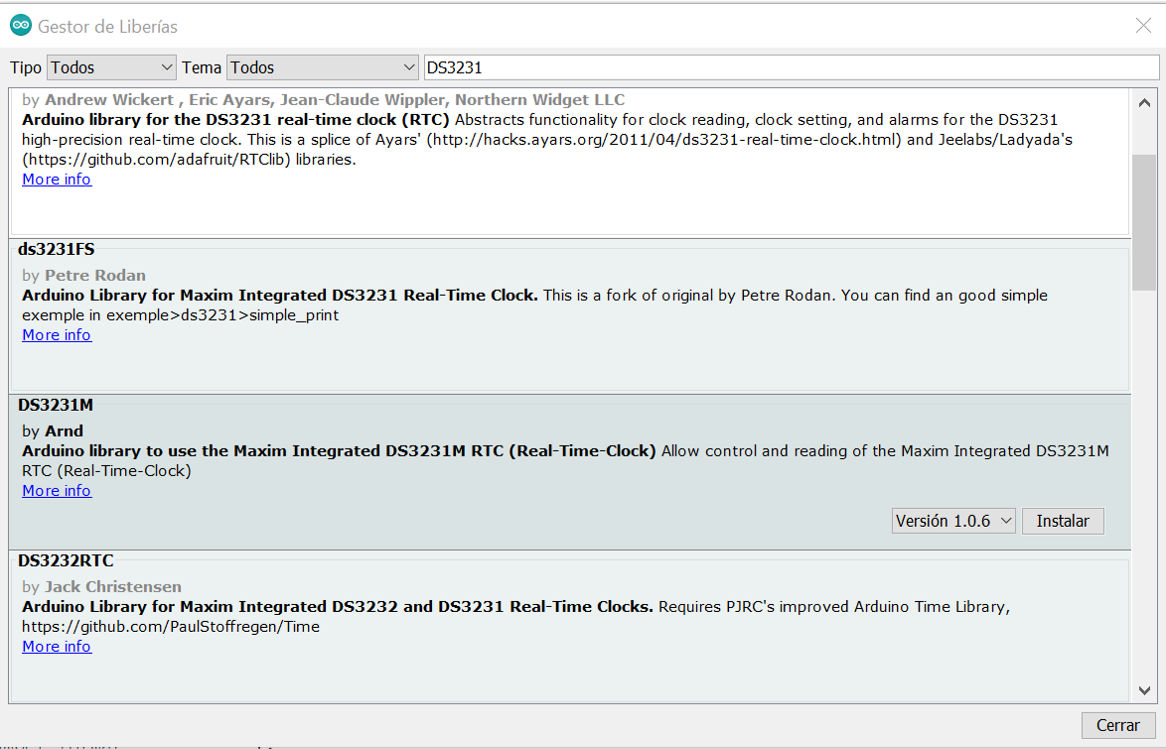Open More info link for DS3231M library
This screenshot has width=1166, height=749.
(x=57, y=491)
